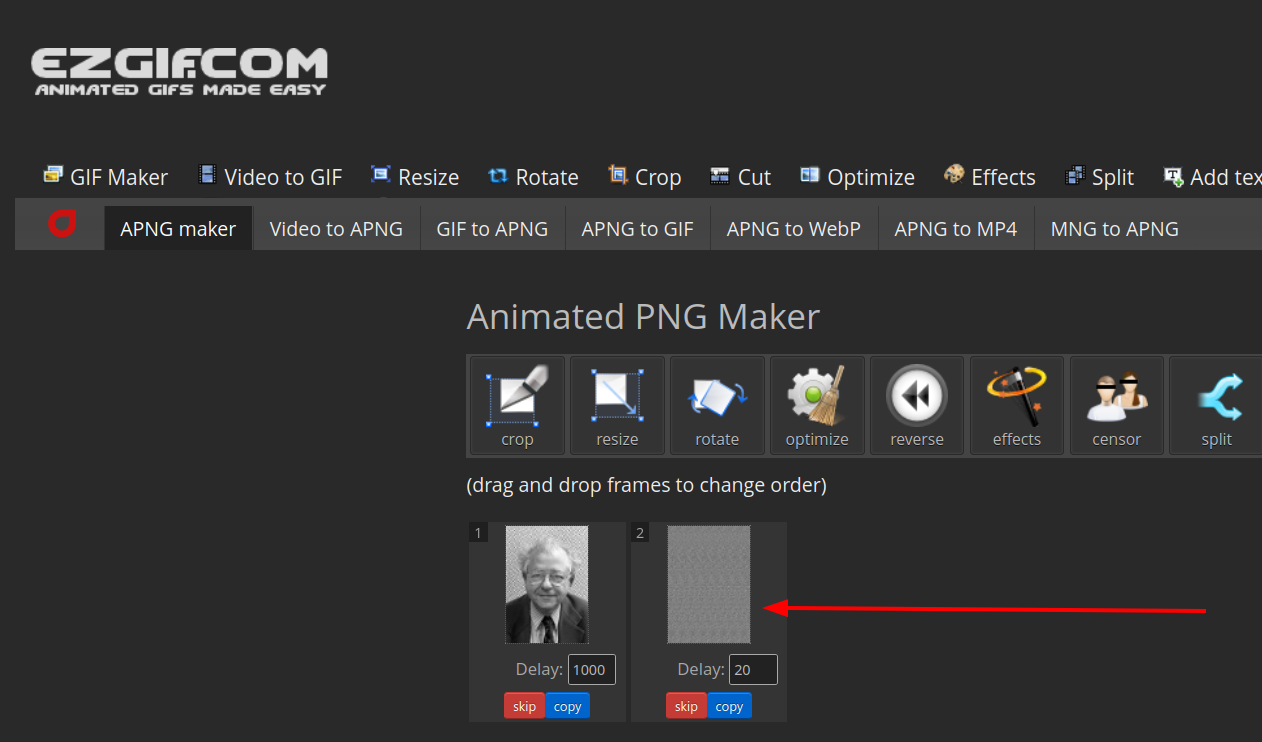Click the reverse animation icon
Screen dimensions: 1262x742
click(x=917, y=405)
